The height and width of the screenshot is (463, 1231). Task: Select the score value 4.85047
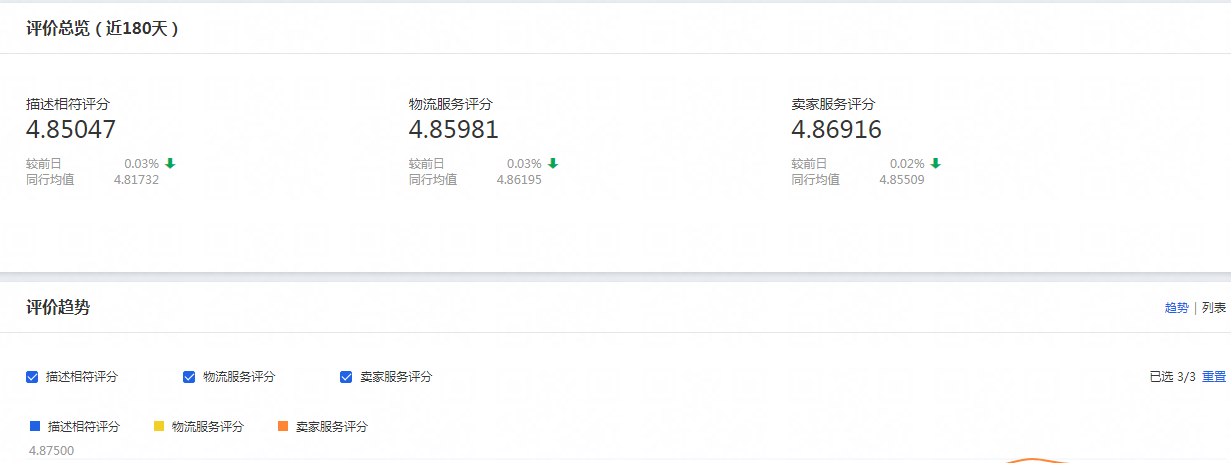click(71, 129)
